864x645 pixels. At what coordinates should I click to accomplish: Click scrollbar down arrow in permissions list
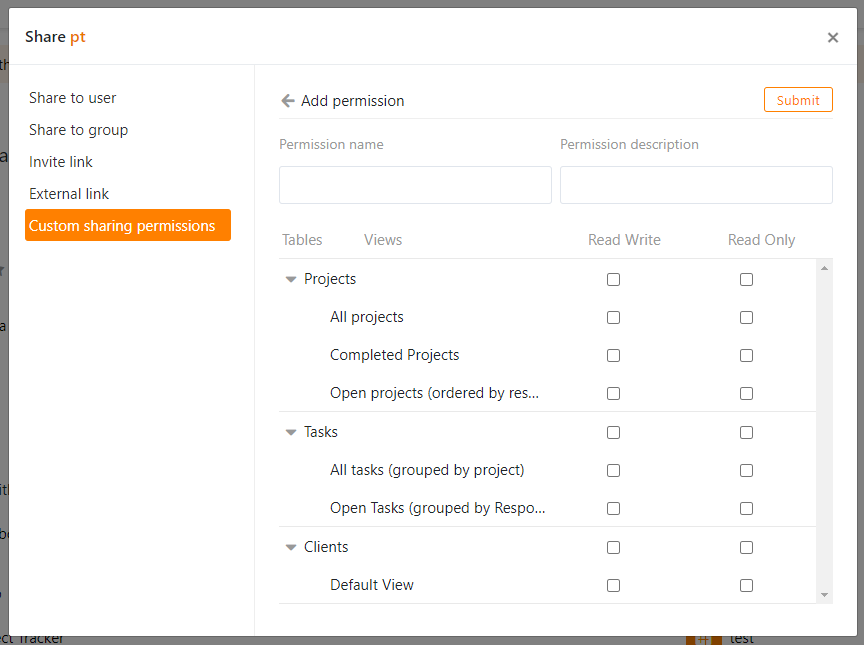click(824, 595)
